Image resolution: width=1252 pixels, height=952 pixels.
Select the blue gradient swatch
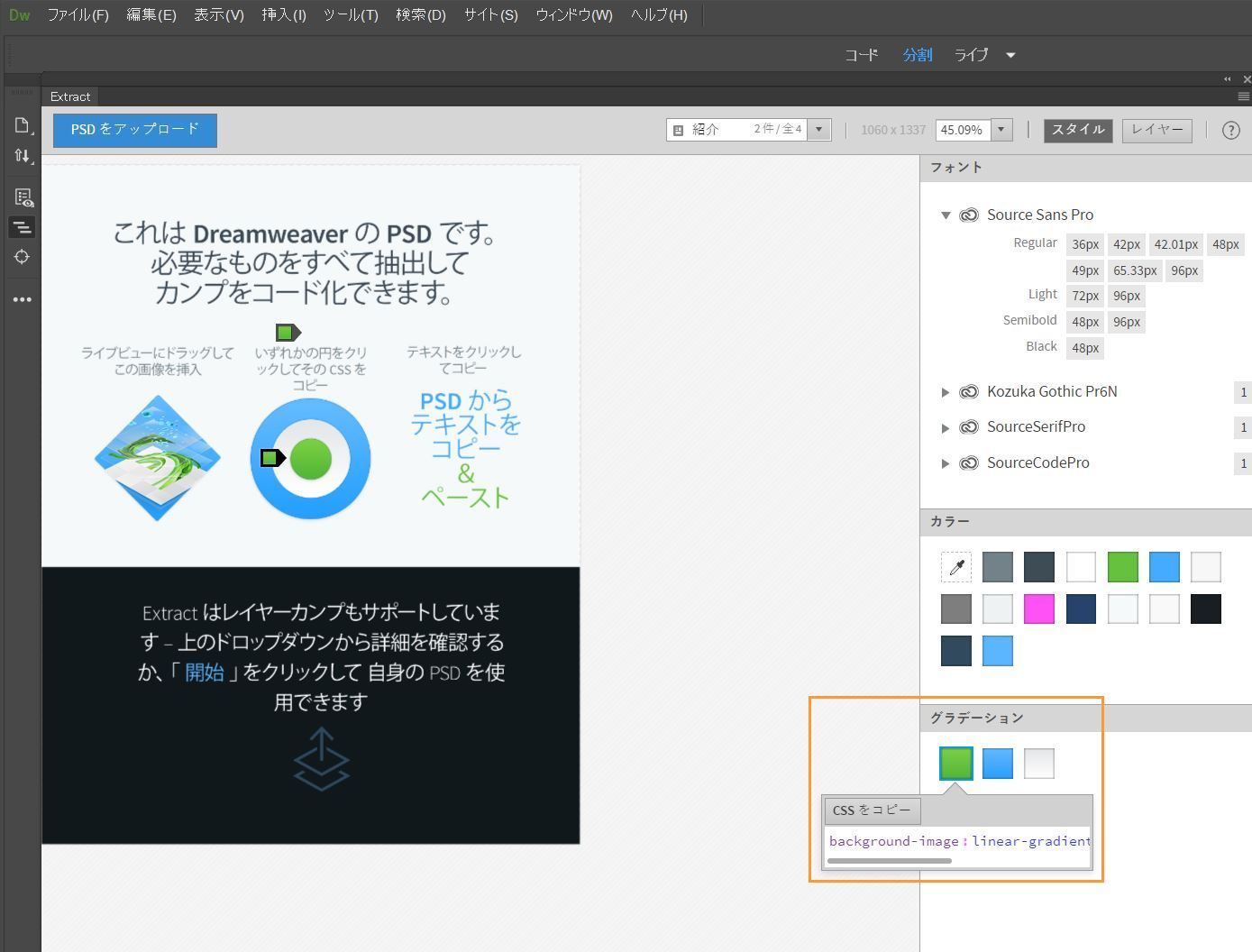(x=998, y=764)
